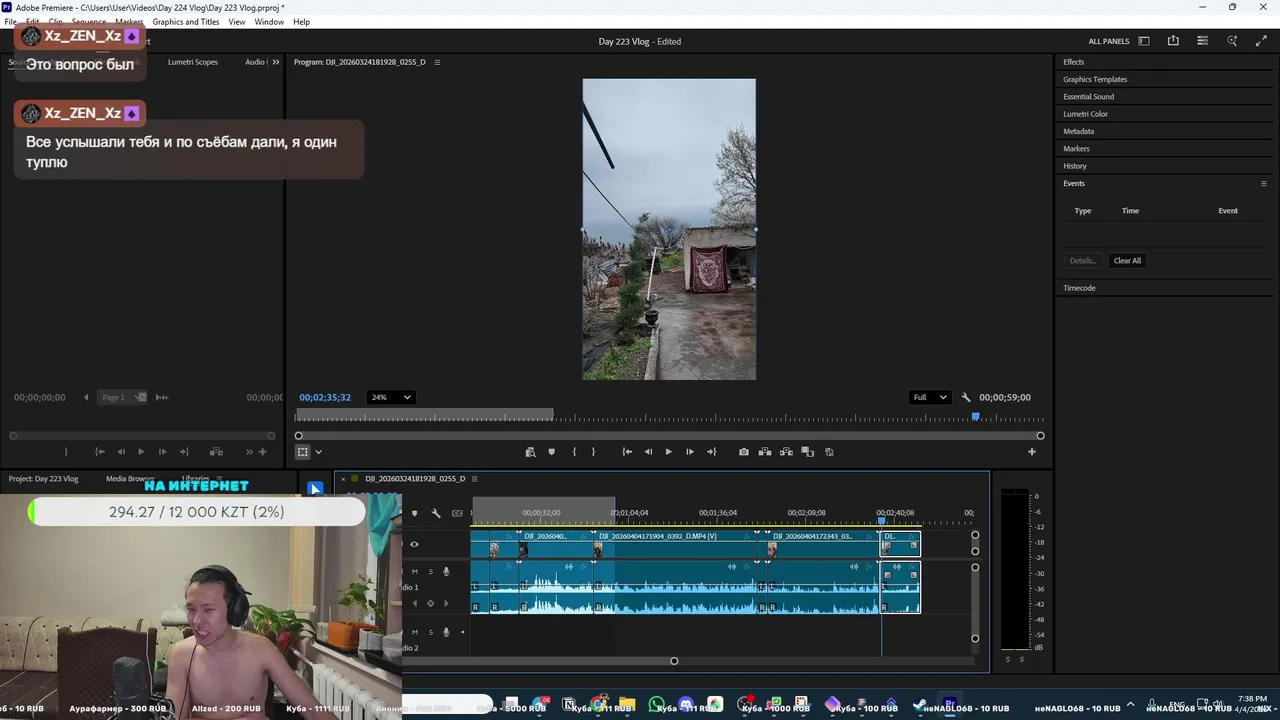Click the Mark In bracket icon
1280x720 pixels.
coord(574,452)
